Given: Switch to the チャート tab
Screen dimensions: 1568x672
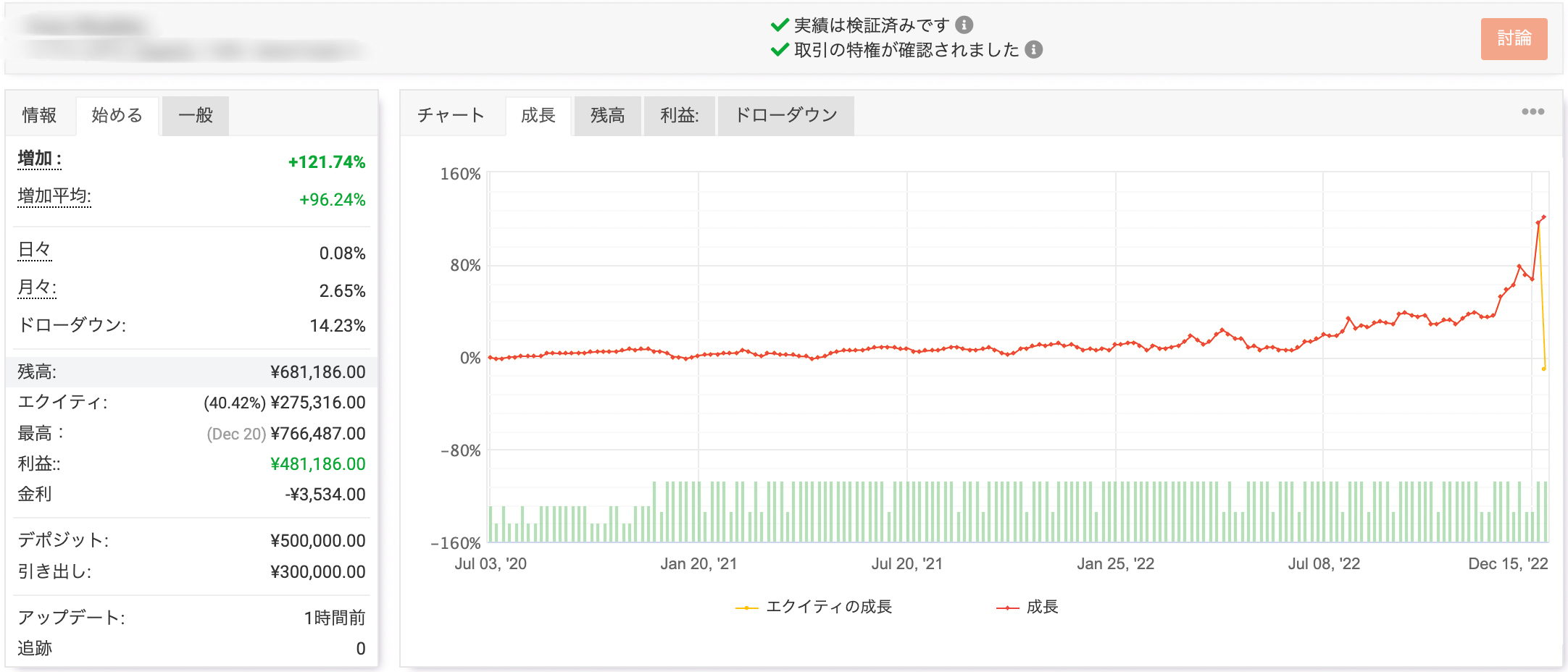Looking at the screenshot, I should 451,116.
